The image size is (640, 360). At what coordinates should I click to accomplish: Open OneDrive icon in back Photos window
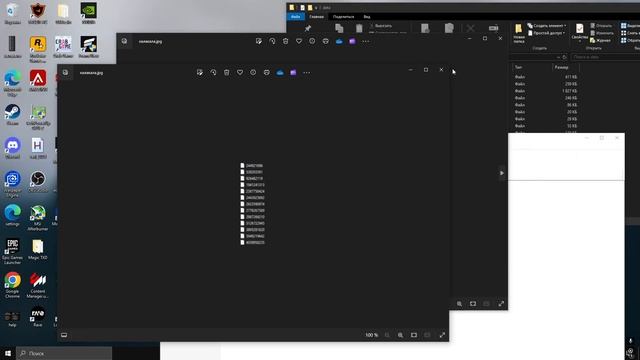[339, 41]
